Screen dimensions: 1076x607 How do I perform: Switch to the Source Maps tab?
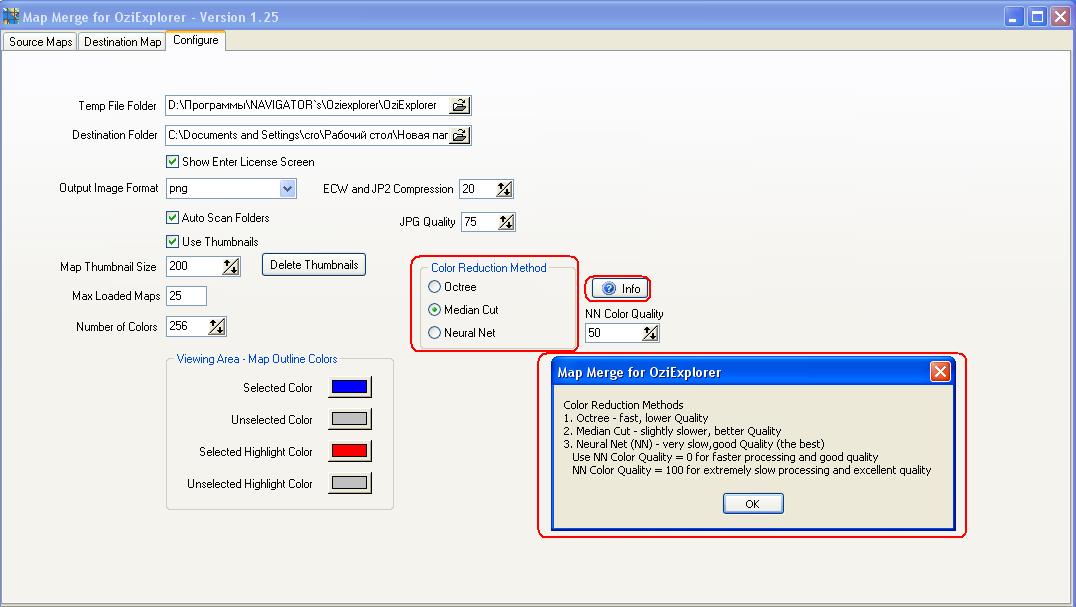[x=41, y=42]
